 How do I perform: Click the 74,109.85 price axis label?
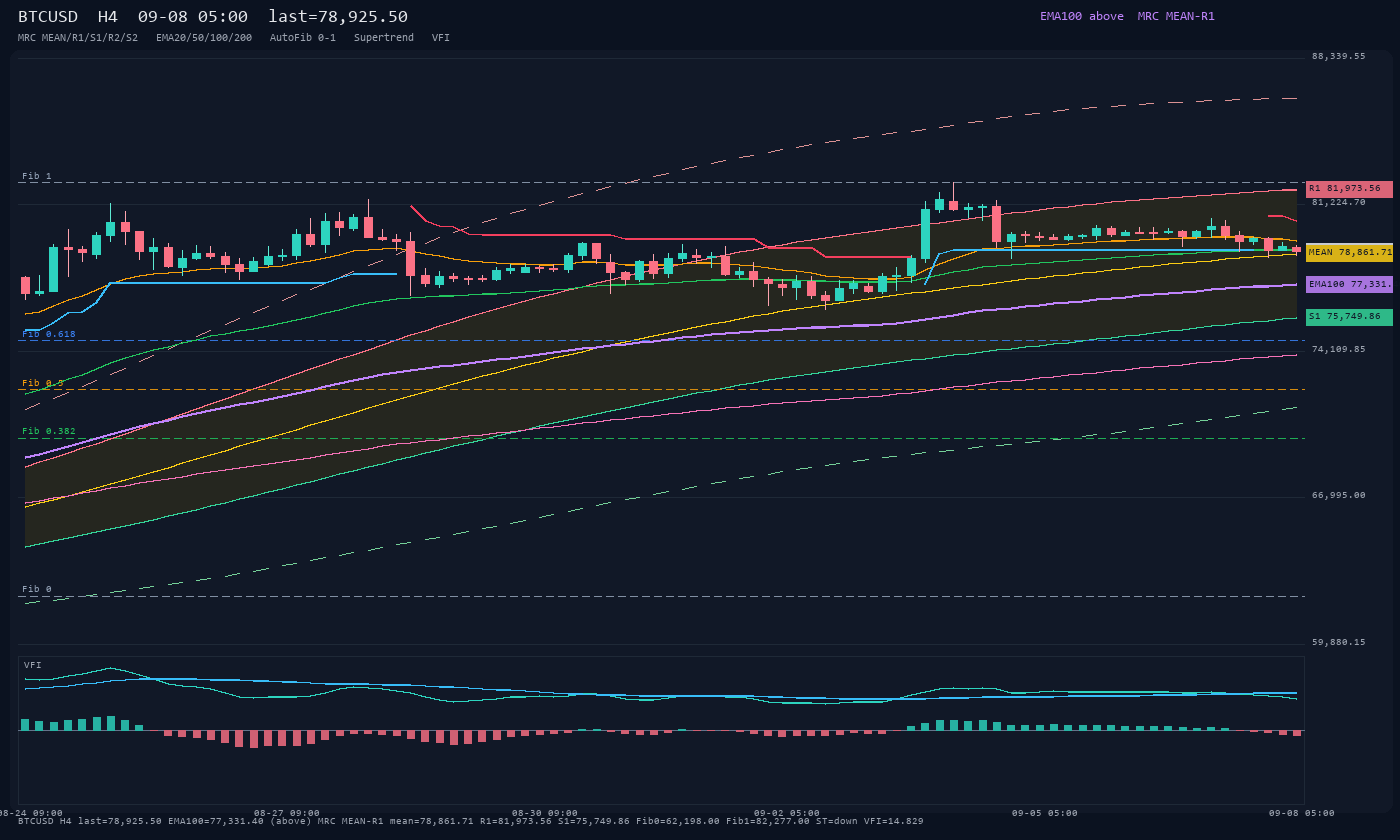tap(1339, 349)
